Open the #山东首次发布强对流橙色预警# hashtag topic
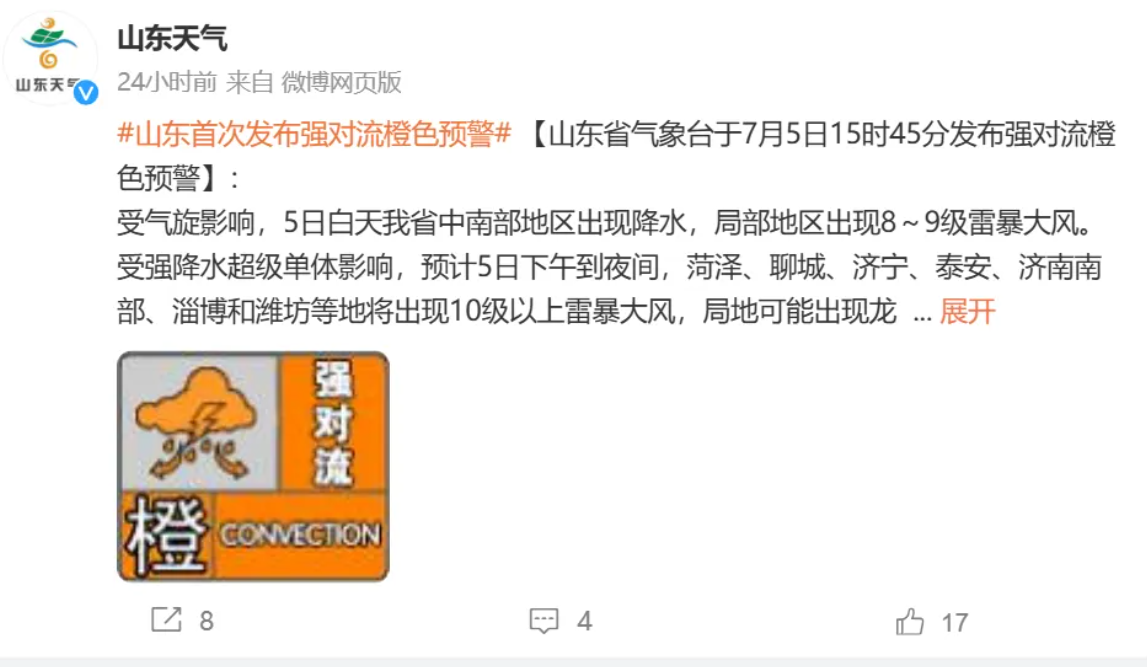 coord(314,134)
